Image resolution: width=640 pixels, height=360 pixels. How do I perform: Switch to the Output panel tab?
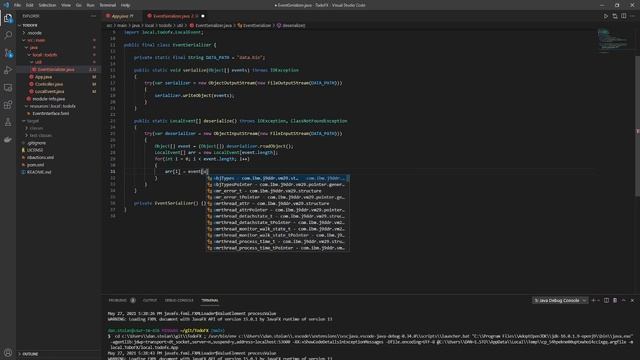[150, 300]
